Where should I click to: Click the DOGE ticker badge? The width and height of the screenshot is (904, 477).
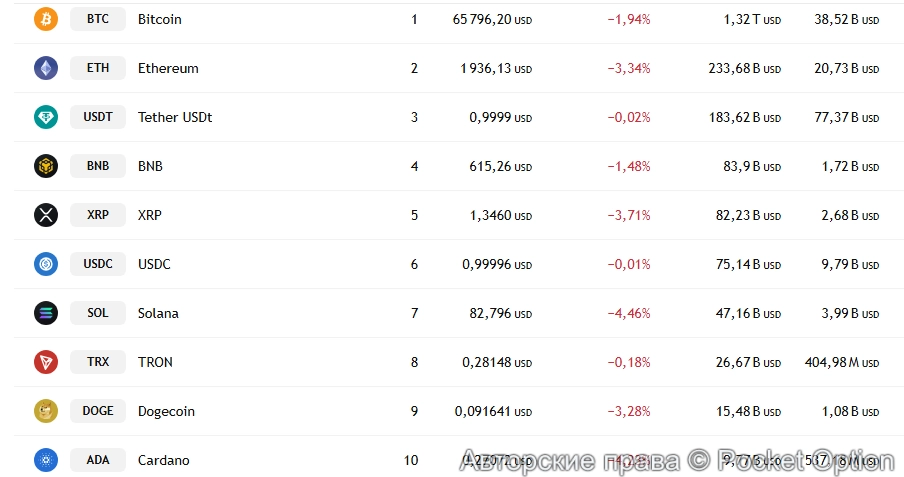coord(98,411)
